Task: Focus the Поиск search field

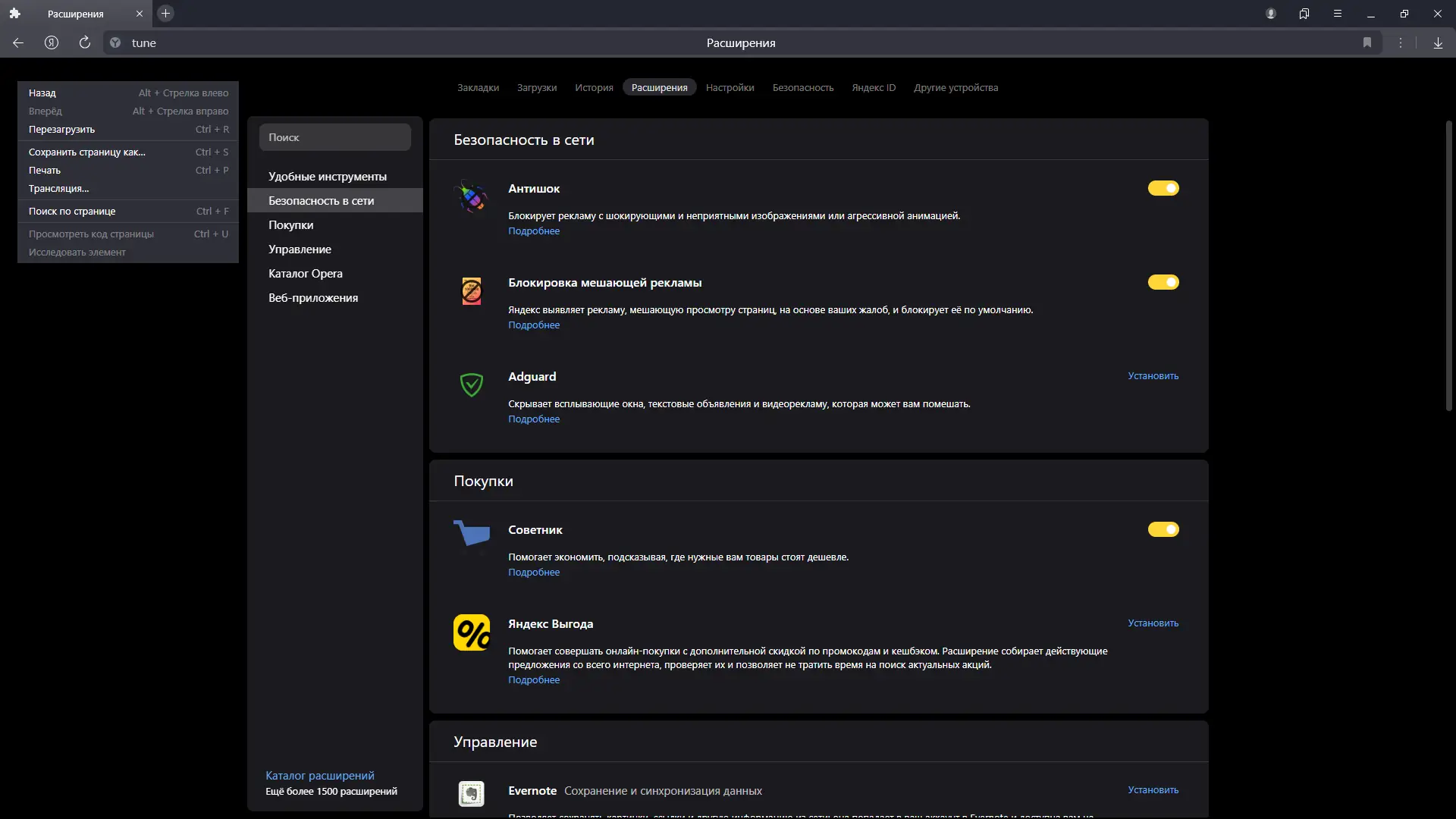Action: point(335,137)
